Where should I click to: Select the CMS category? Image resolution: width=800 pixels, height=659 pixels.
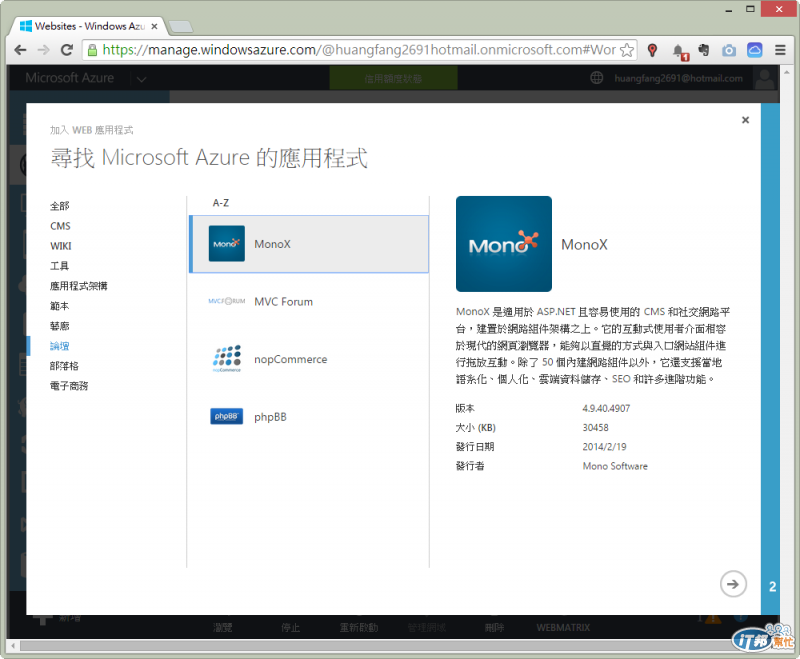(x=60, y=226)
